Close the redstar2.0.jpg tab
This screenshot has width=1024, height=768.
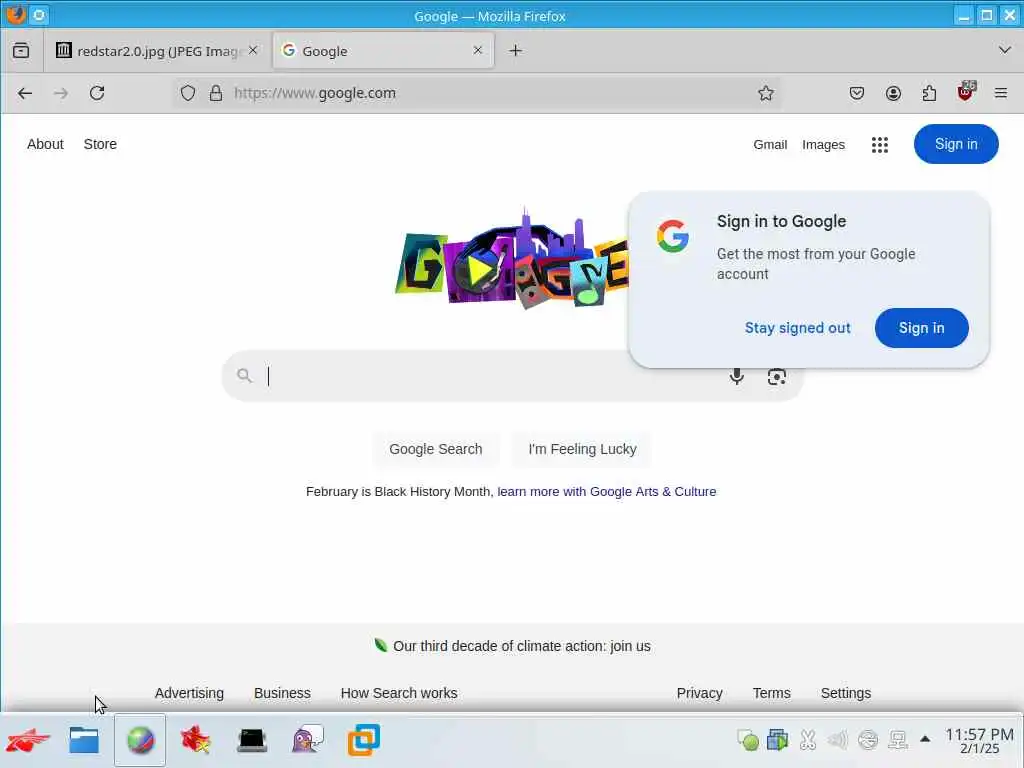(x=253, y=50)
